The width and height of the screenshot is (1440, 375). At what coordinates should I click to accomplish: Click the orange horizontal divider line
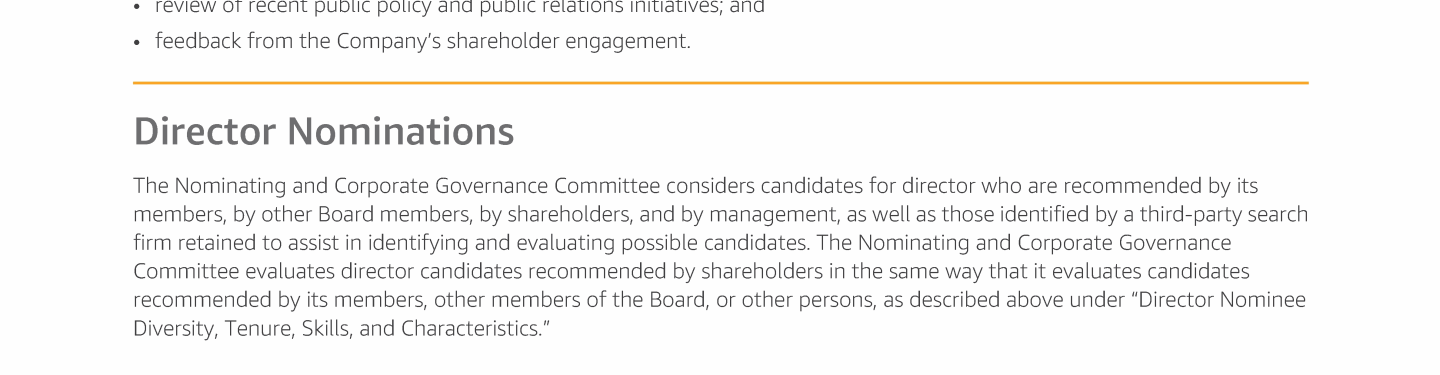[720, 83]
